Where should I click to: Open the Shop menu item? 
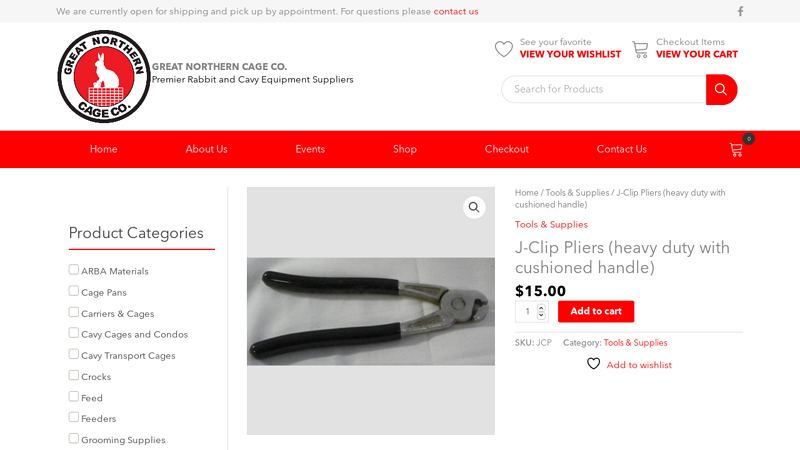[x=405, y=149]
